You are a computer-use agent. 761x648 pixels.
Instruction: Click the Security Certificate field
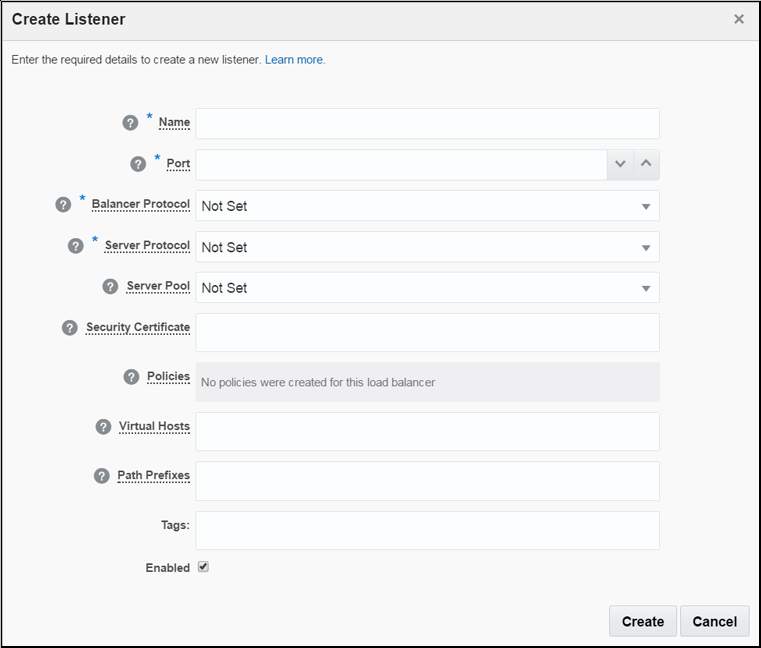pos(427,332)
